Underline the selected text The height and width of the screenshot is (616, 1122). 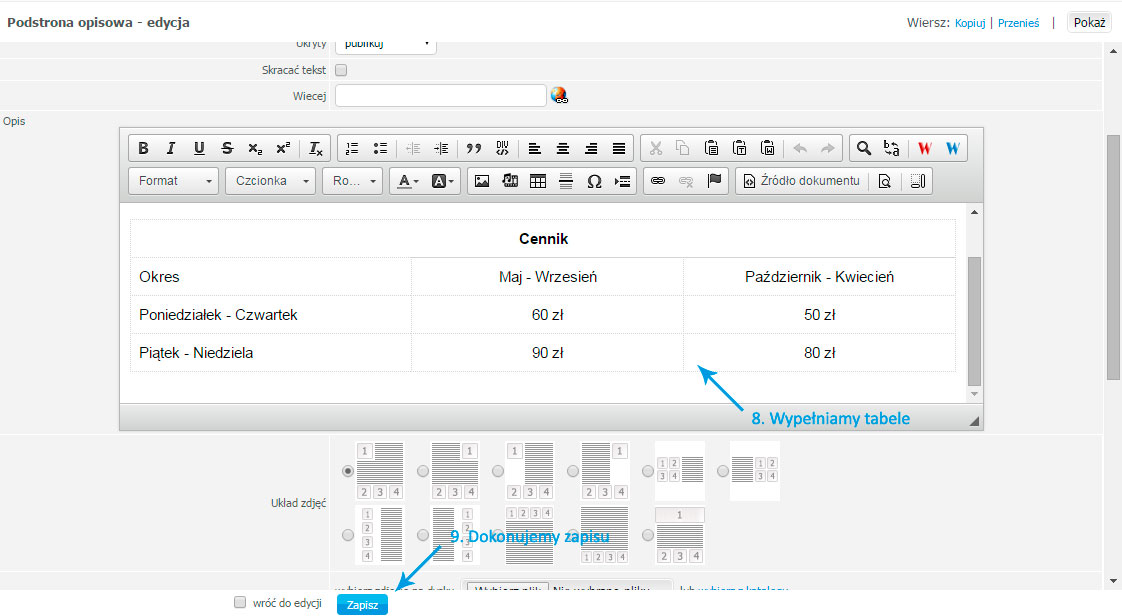[199, 148]
